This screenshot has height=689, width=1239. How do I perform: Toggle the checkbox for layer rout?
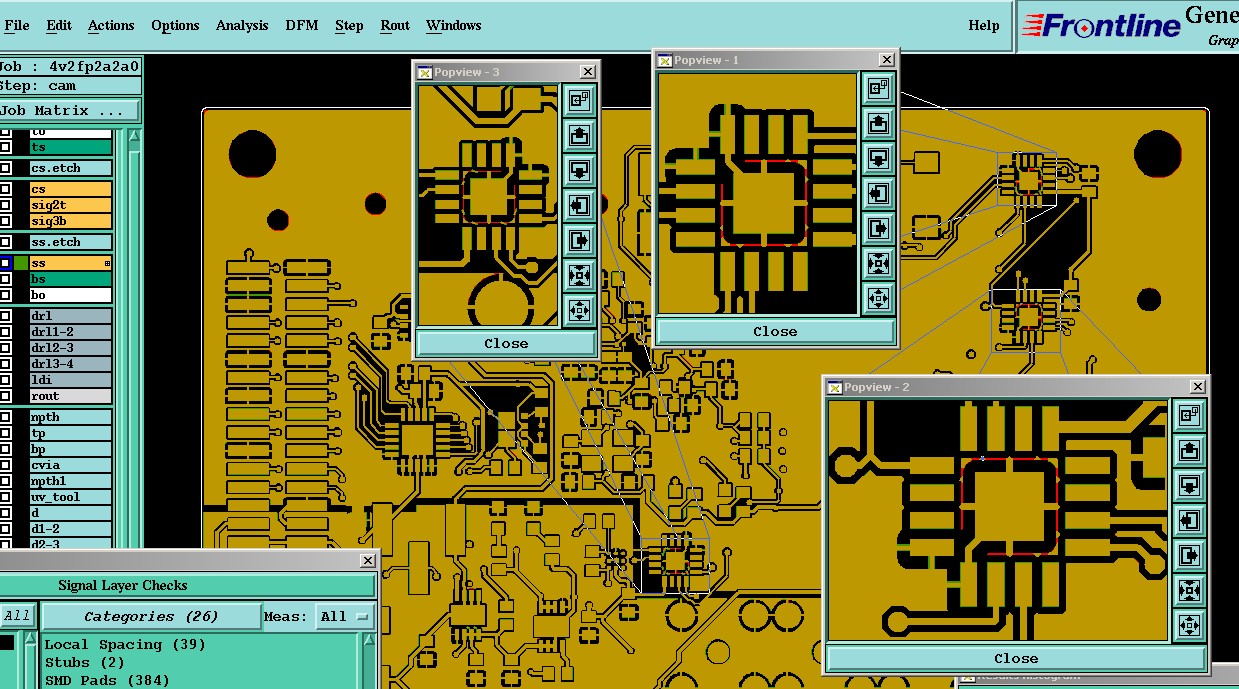tap(6, 396)
